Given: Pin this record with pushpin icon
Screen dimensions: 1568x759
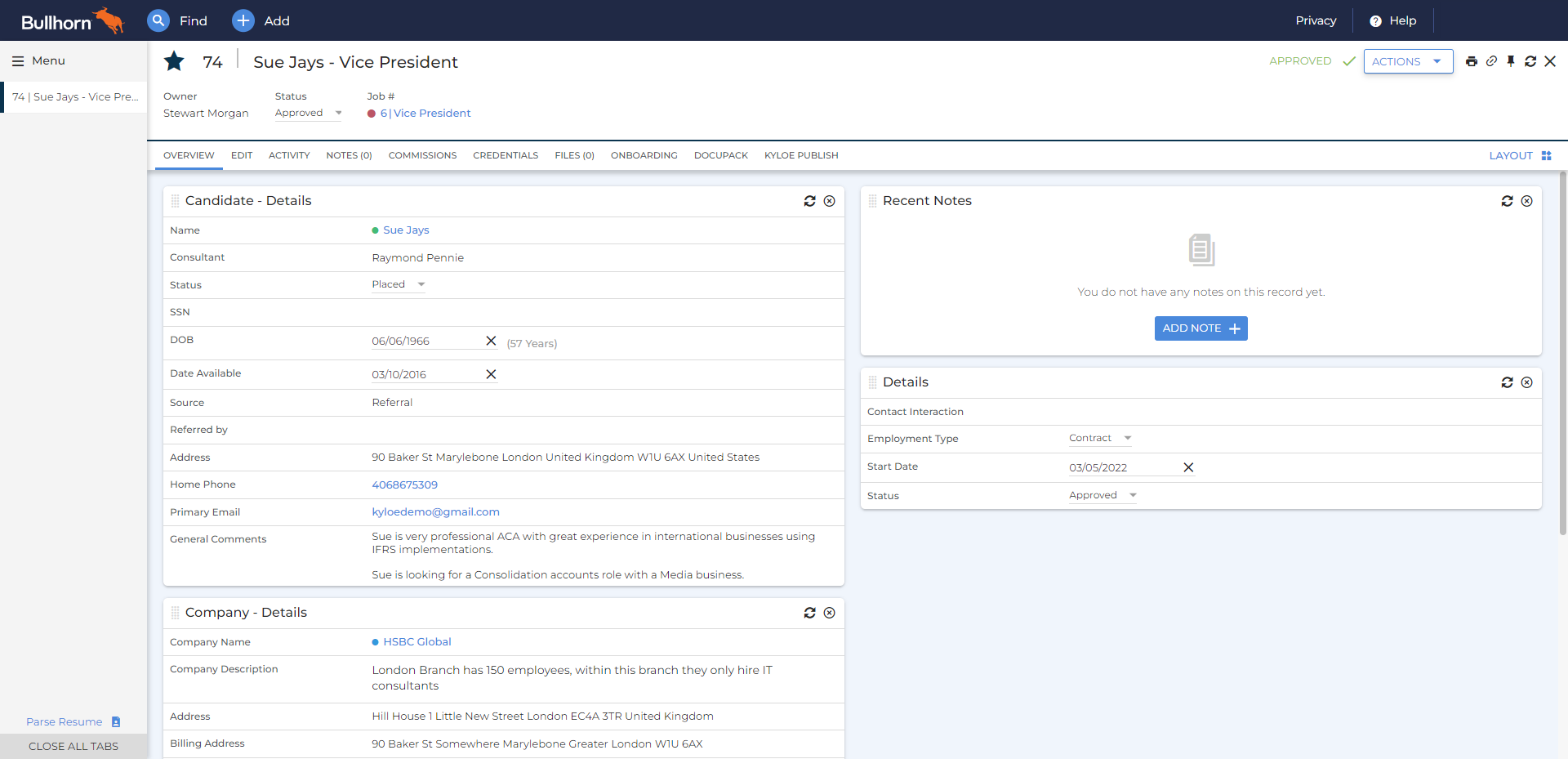Looking at the screenshot, I should point(1511,61).
